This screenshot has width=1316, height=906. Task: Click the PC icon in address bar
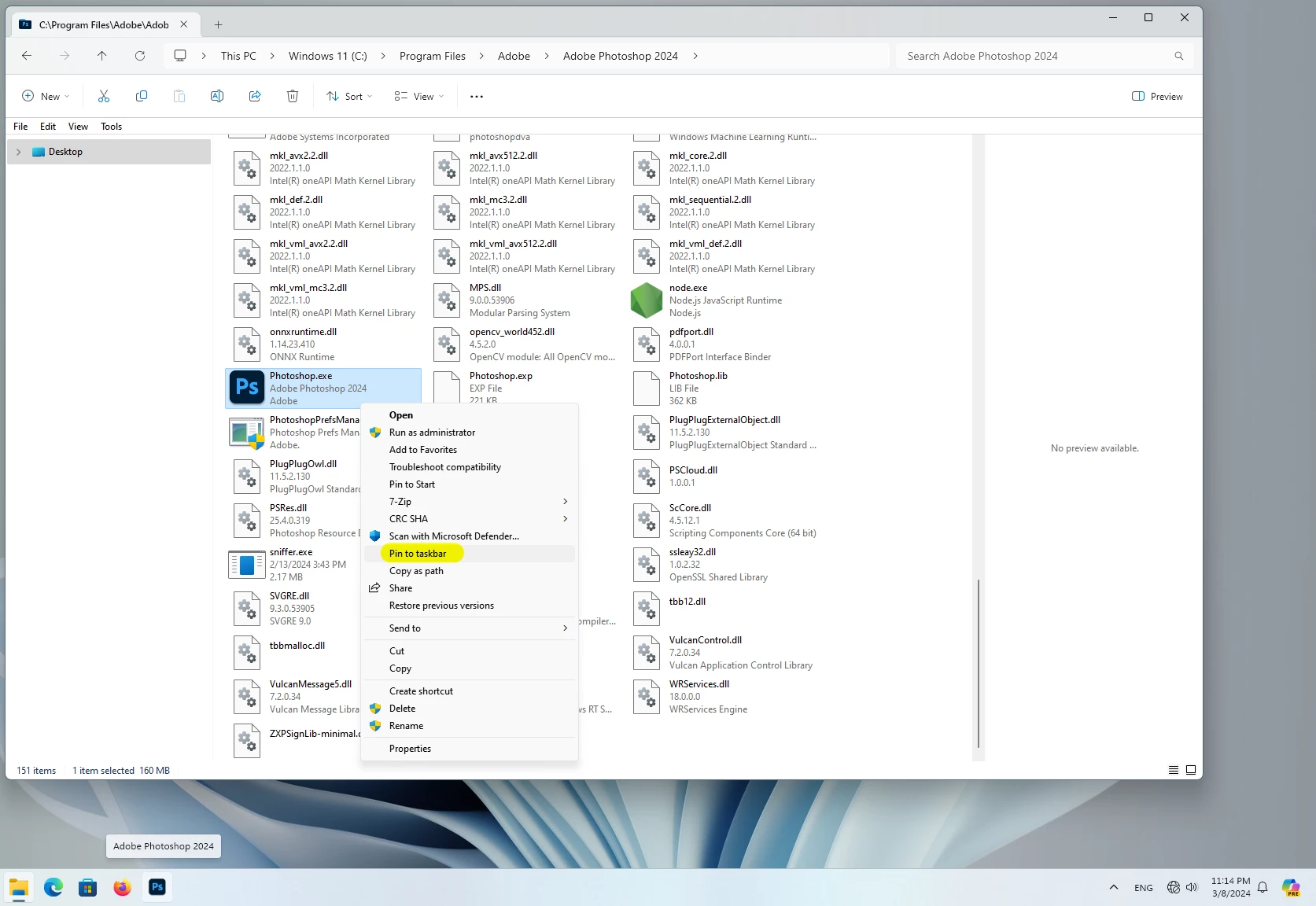180,56
